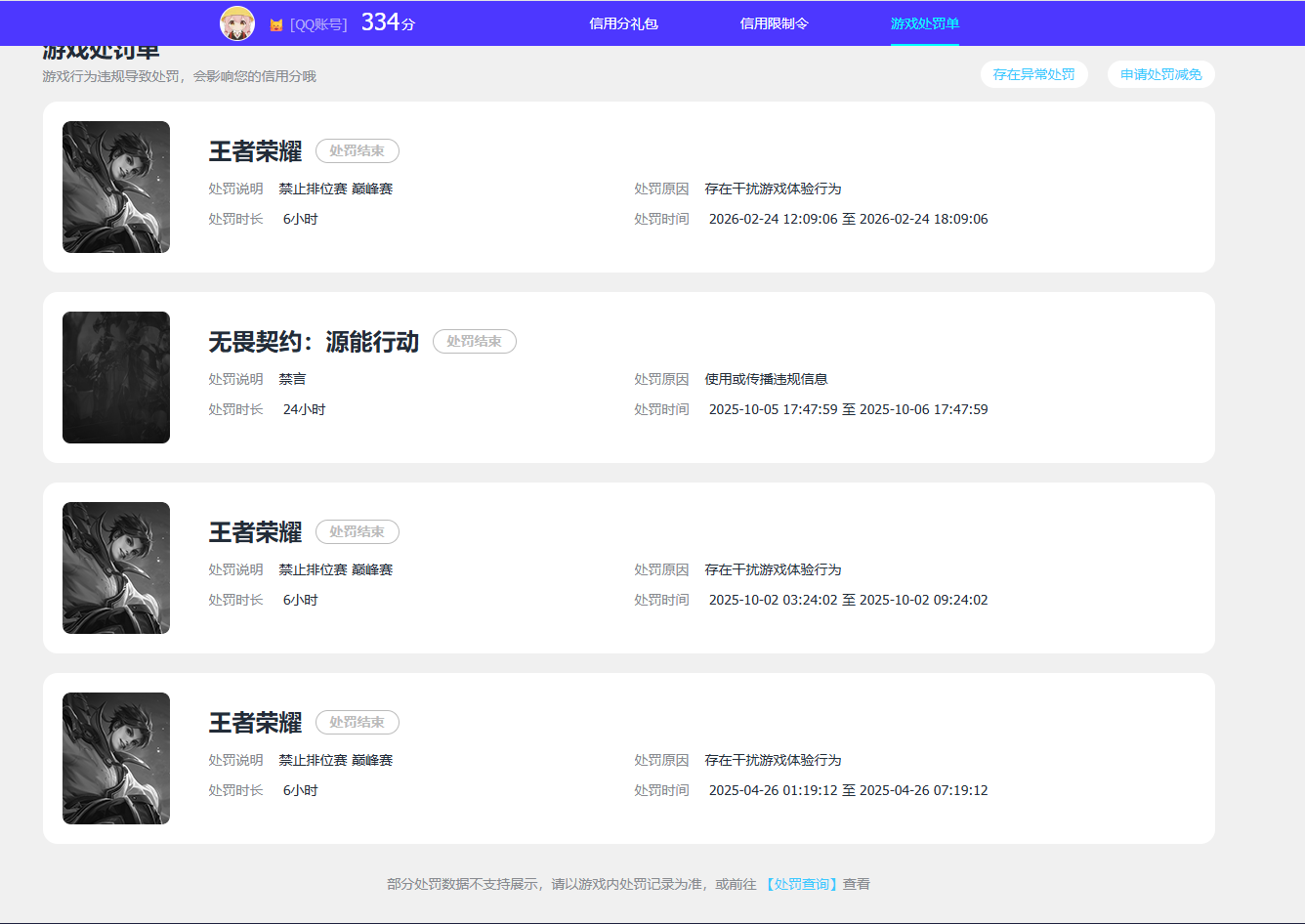Open the 信用分礼包 tab
Viewport: 1305px width, 924px height.
pyautogui.click(x=623, y=23)
